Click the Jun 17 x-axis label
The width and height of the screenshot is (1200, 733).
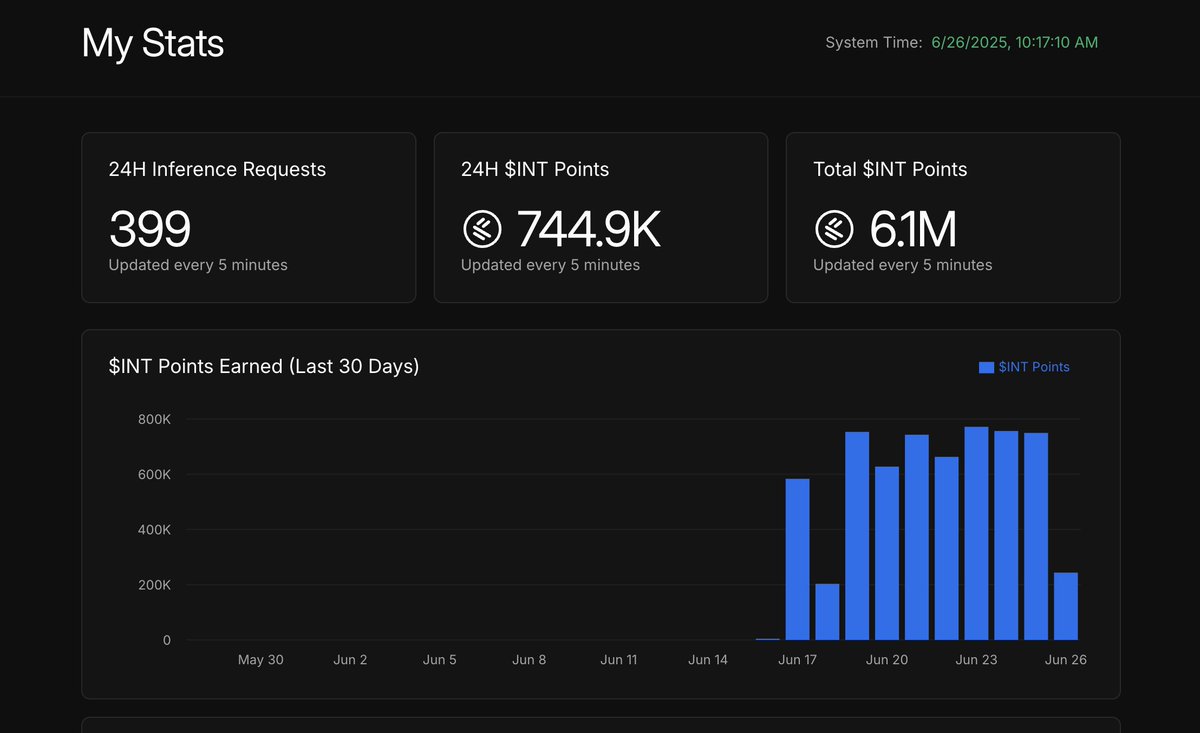pyautogui.click(x=797, y=660)
